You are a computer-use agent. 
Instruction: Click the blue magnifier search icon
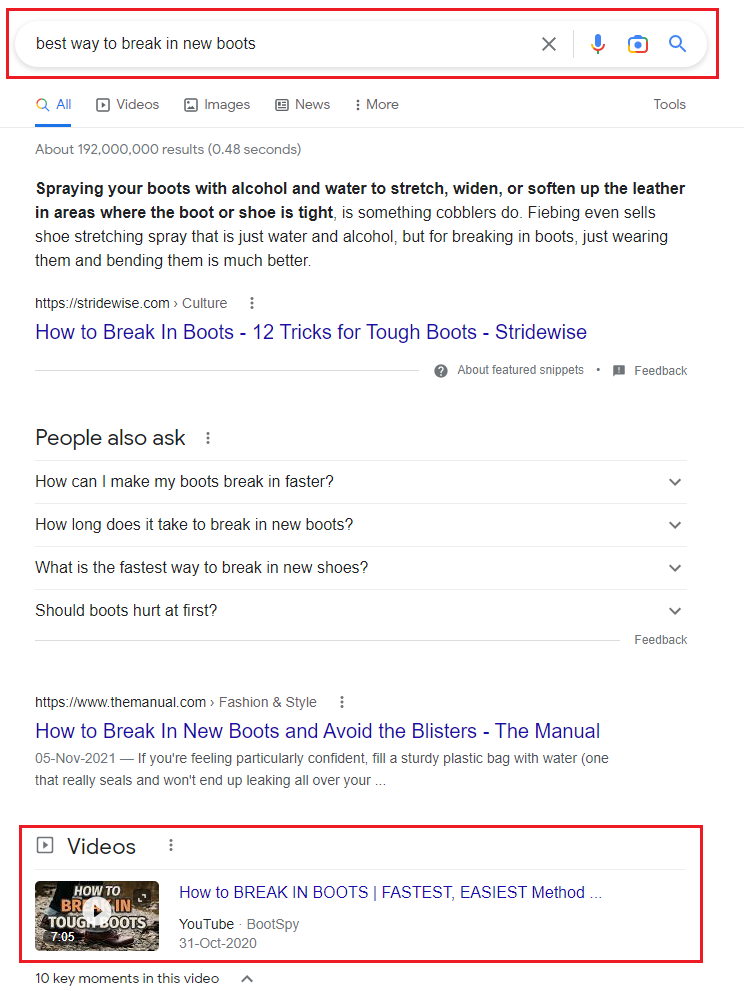[677, 44]
